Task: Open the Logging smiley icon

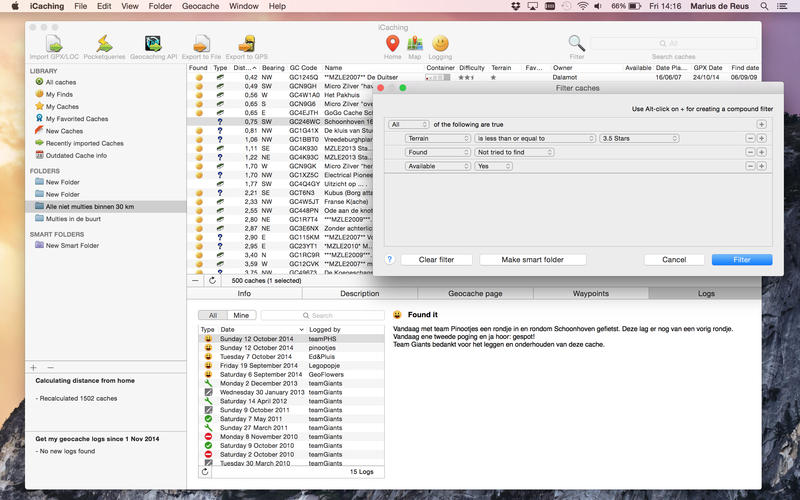Action: (x=440, y=44)
